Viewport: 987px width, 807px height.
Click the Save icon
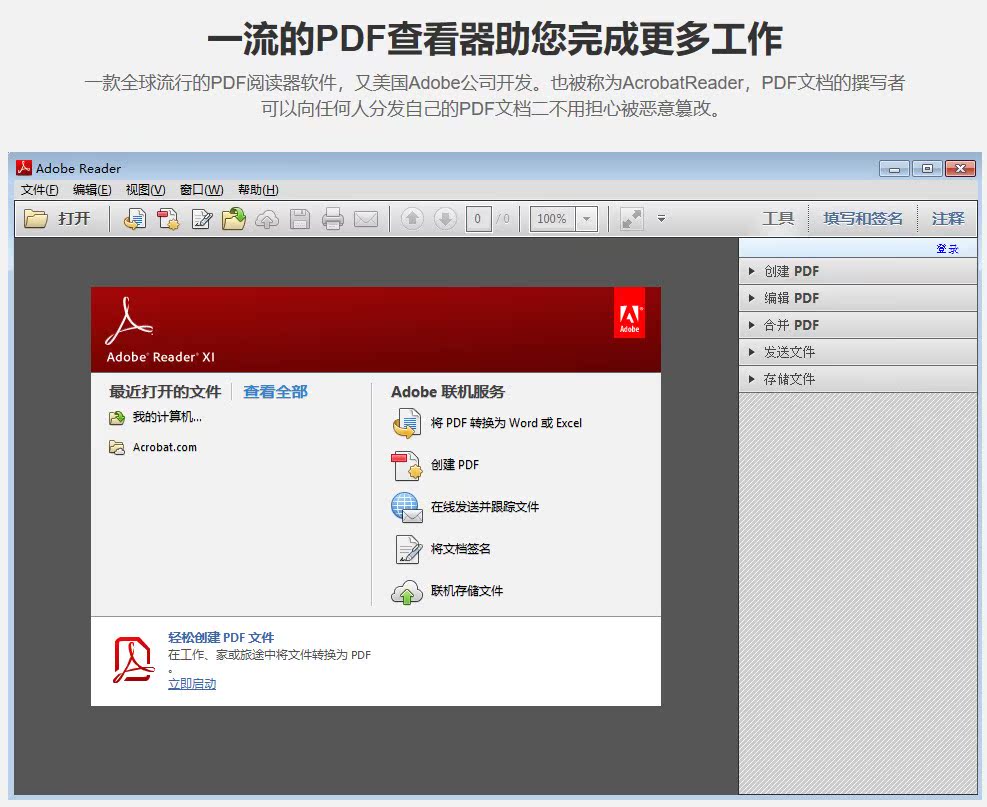pyautogui.click(x=300, y=218)
